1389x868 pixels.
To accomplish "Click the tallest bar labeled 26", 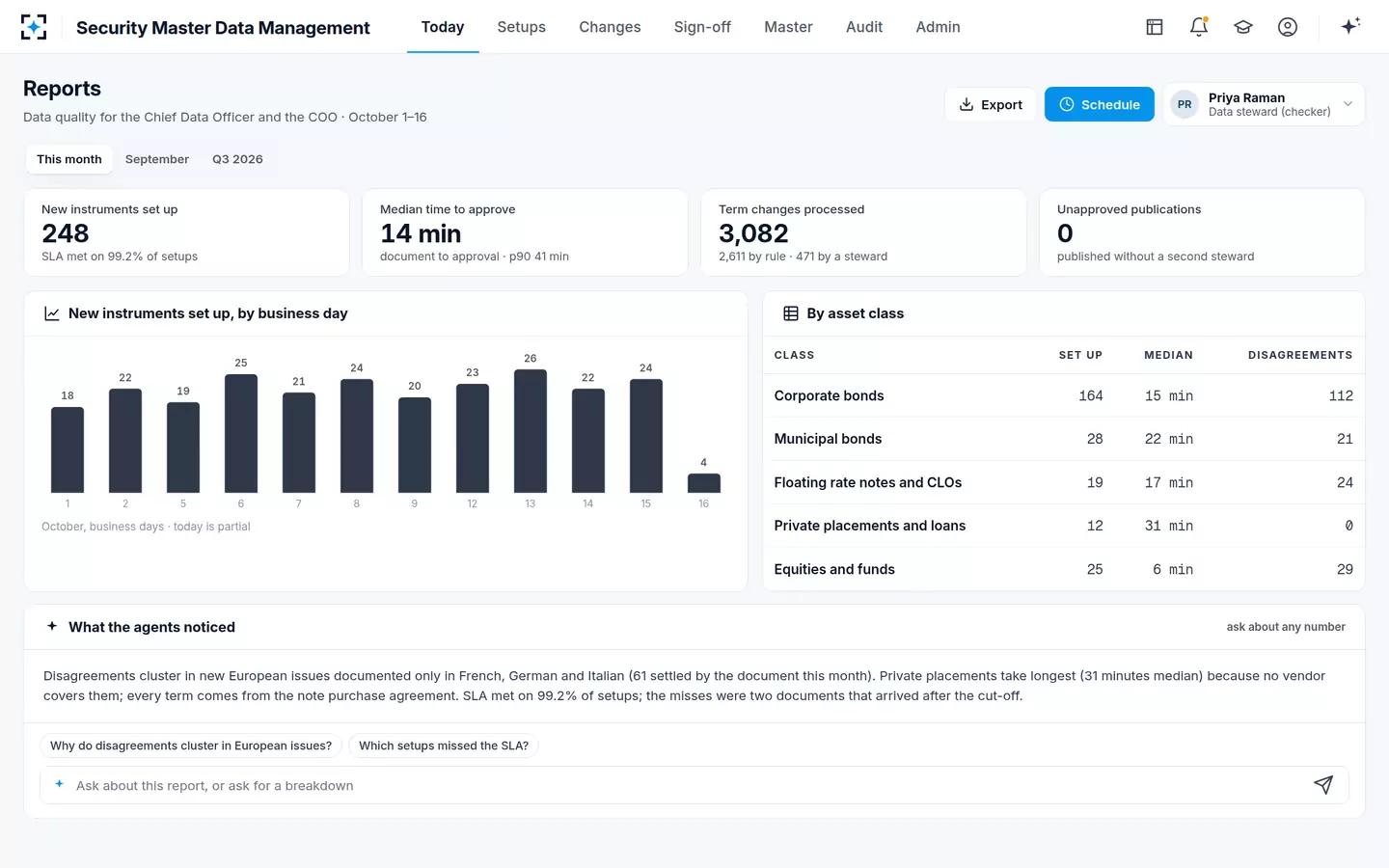I will tap(531, 431).
